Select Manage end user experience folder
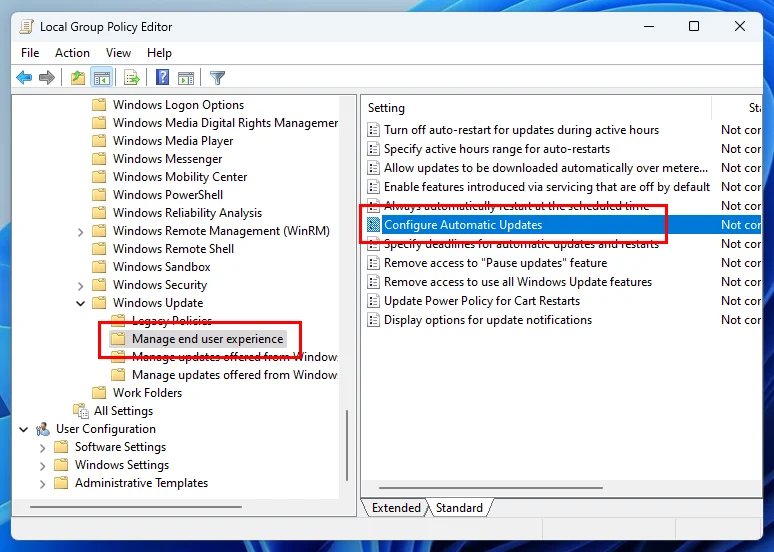Viewport: 774px width, 552px height. tap(207, 339)
